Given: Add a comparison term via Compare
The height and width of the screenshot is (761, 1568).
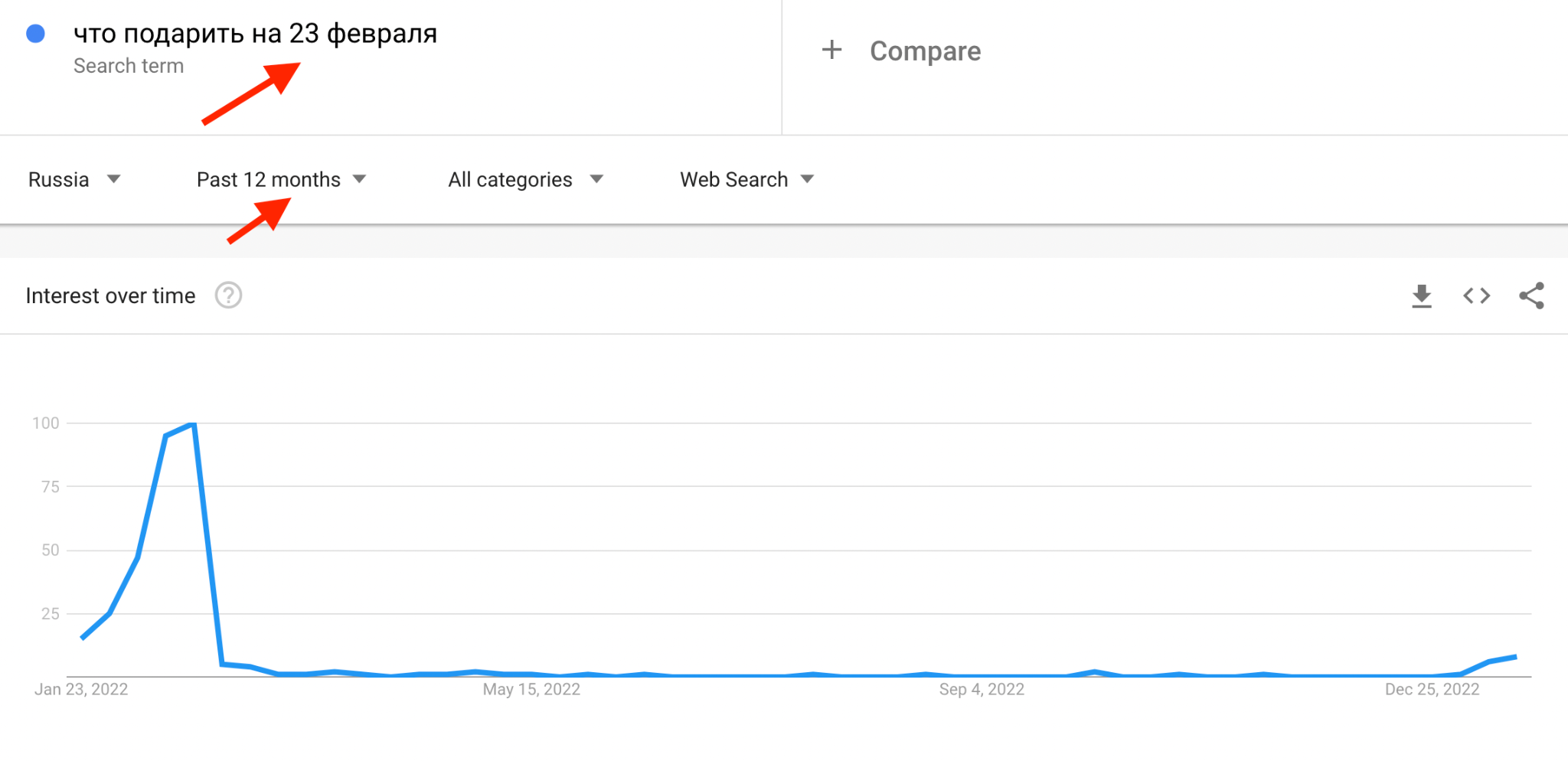Looking at the screenshot, I should pos(925,51).
